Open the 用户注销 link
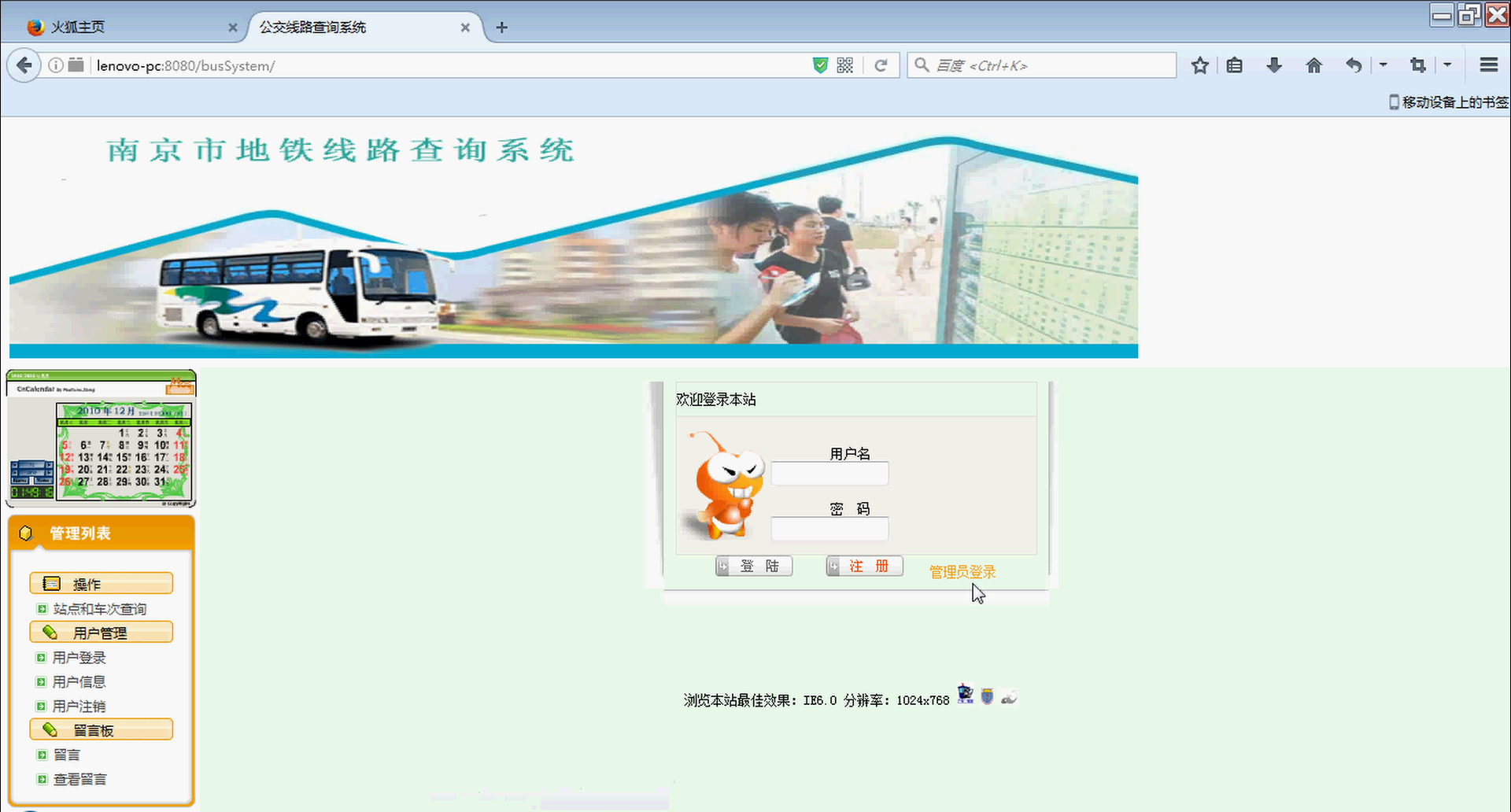The height and width of the screenshot is (812, 1511). [x=79, y=707]
